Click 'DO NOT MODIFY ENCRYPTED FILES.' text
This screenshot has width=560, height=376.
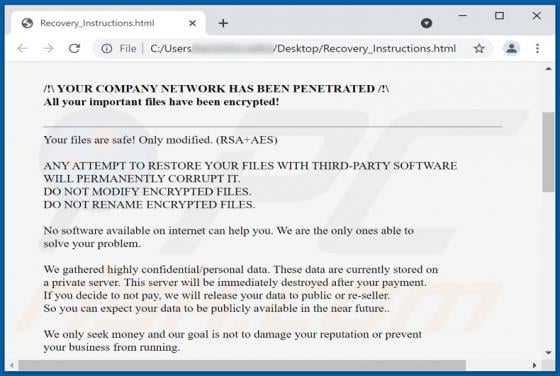(x=148, y=191)
